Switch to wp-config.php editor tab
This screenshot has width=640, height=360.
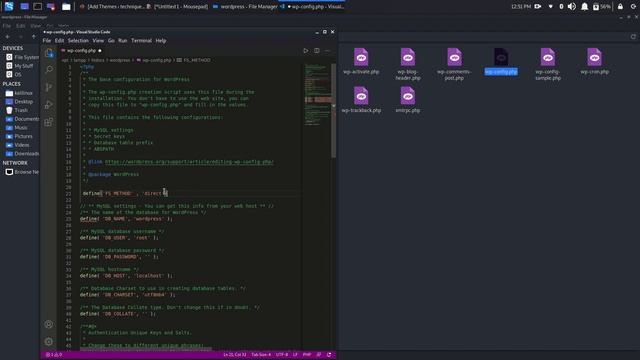[x=81, y=51]
